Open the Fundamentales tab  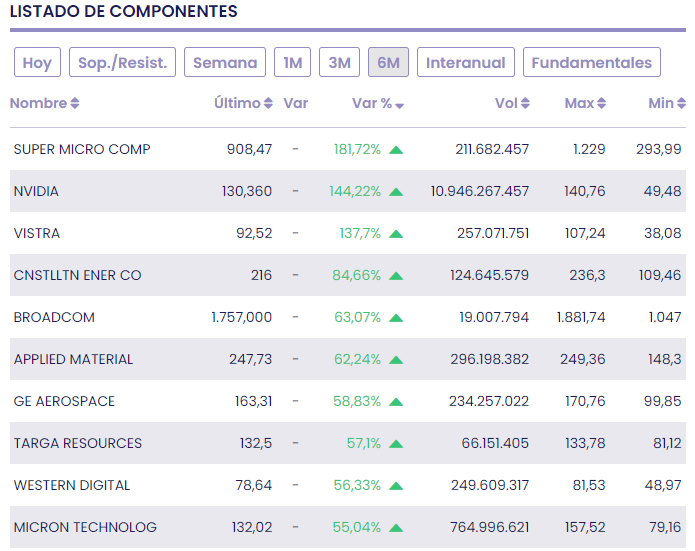(591, 63)
